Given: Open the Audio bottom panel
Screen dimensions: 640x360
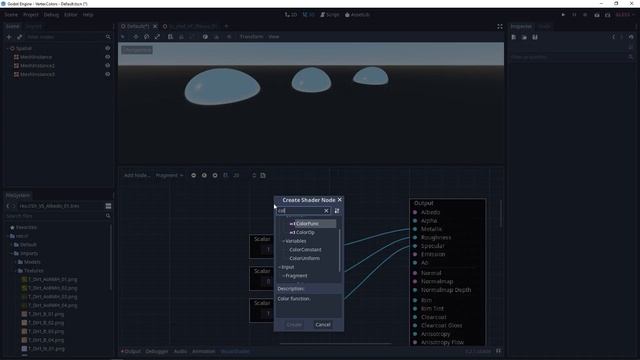Looking at the screenshot, I should click(180, 351).
